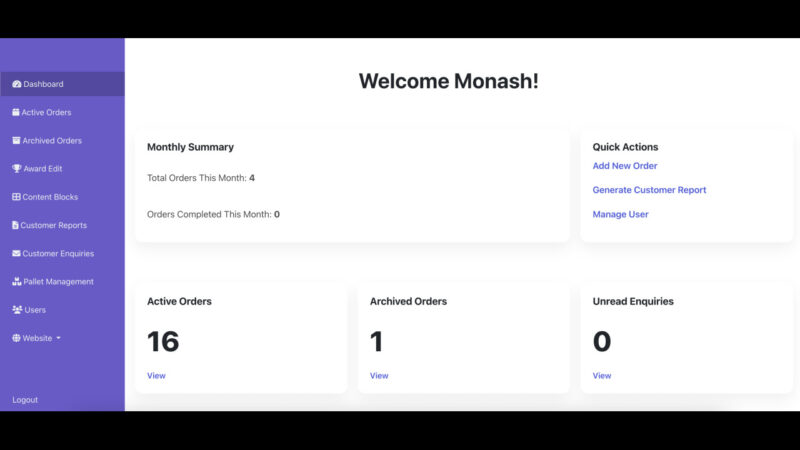View the Unread Enquiries list
Screen dimensions: 800x450
[601, 376]
